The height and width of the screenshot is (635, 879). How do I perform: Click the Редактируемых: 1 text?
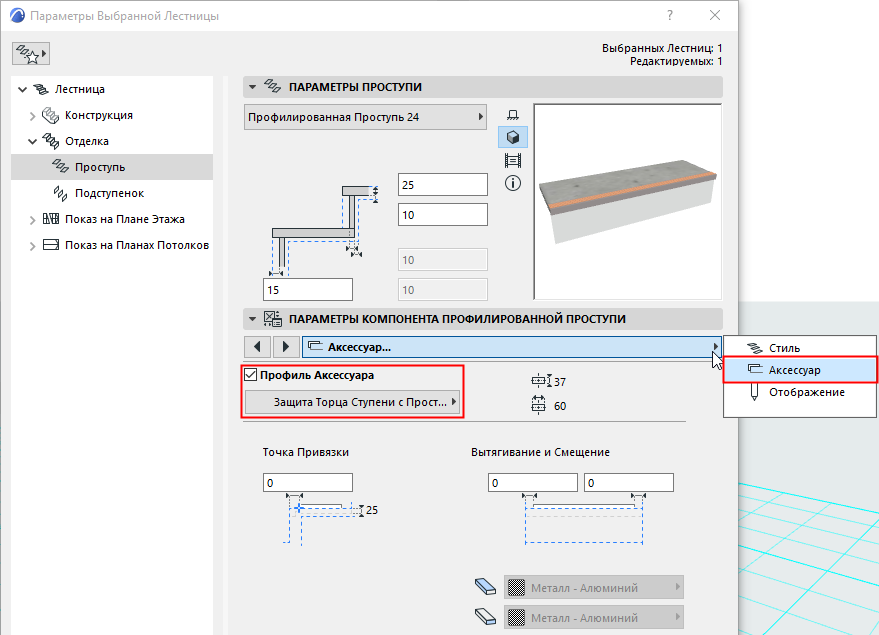click(x=676, y=61)
